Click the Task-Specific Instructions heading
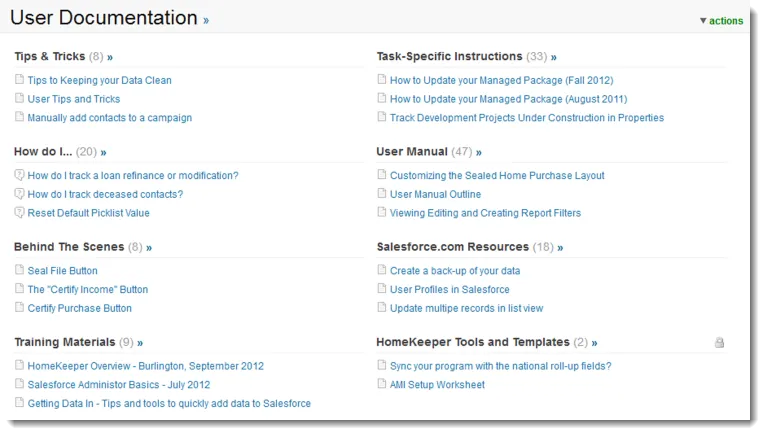The height and width of the screenshot is (435, 765). 449,57
